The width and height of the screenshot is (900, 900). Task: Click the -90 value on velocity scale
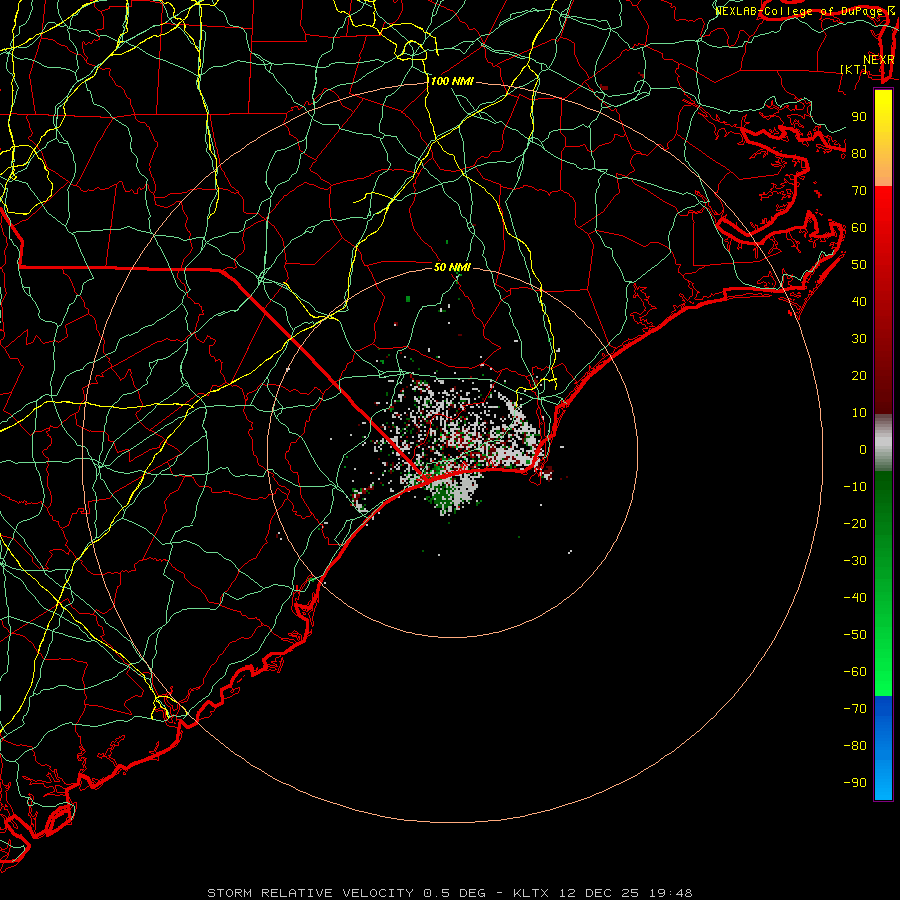855,783
